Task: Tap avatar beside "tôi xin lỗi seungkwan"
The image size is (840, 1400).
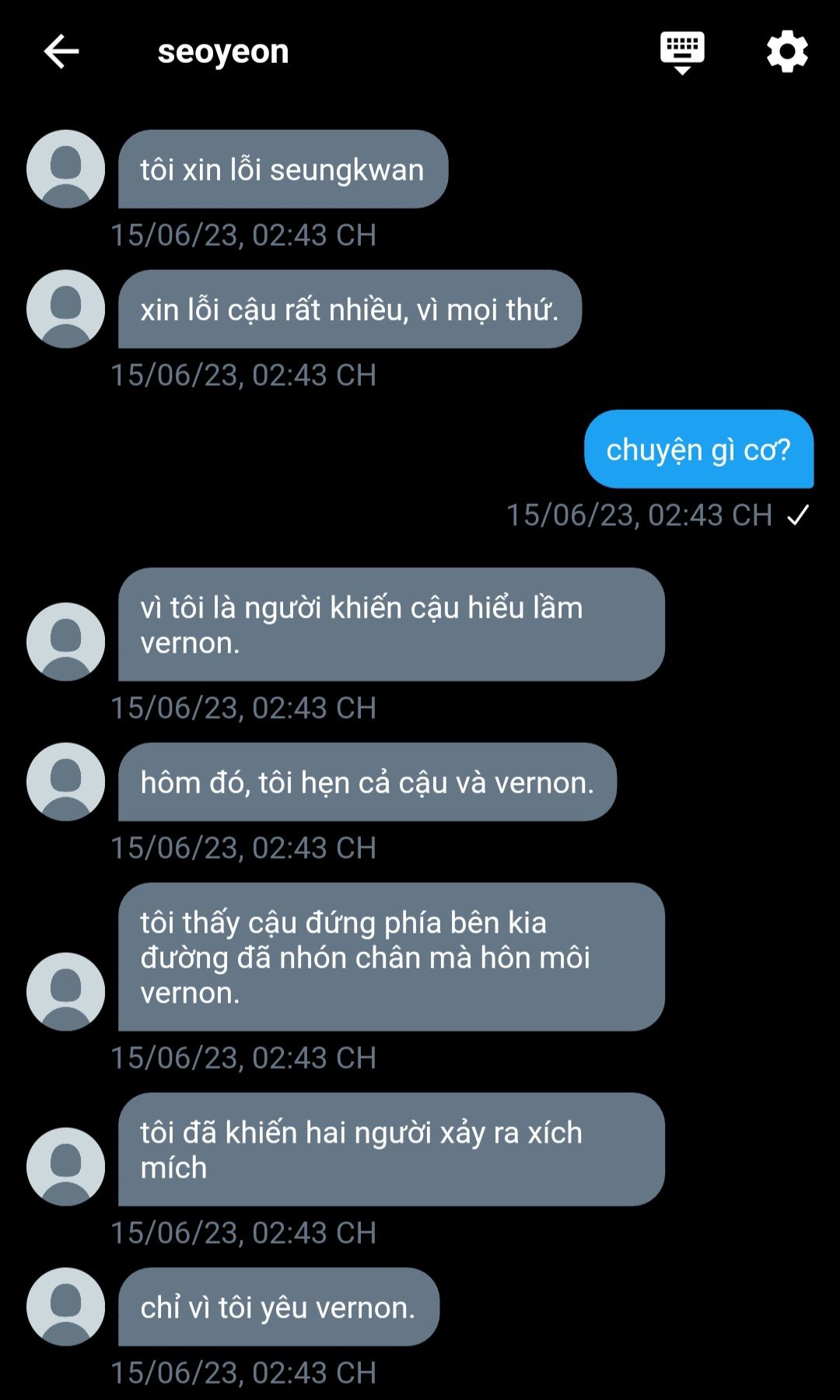Action: click(66, 169)
